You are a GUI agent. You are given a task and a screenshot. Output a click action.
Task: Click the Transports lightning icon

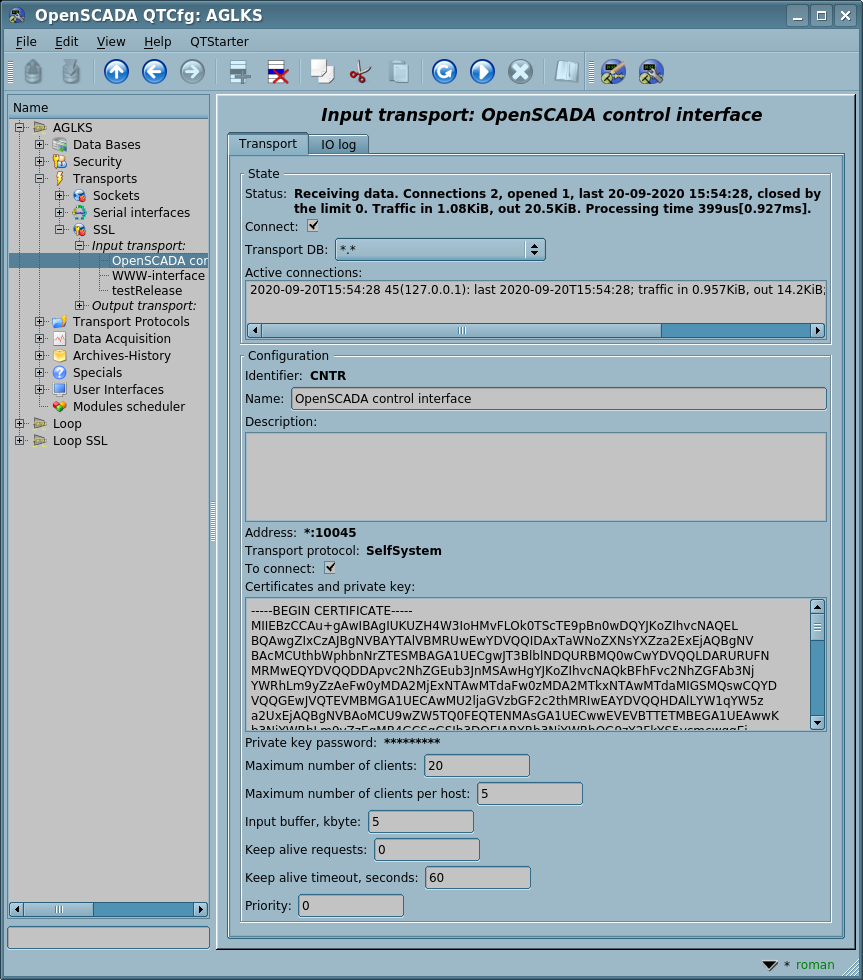click(x=60, y=179)
